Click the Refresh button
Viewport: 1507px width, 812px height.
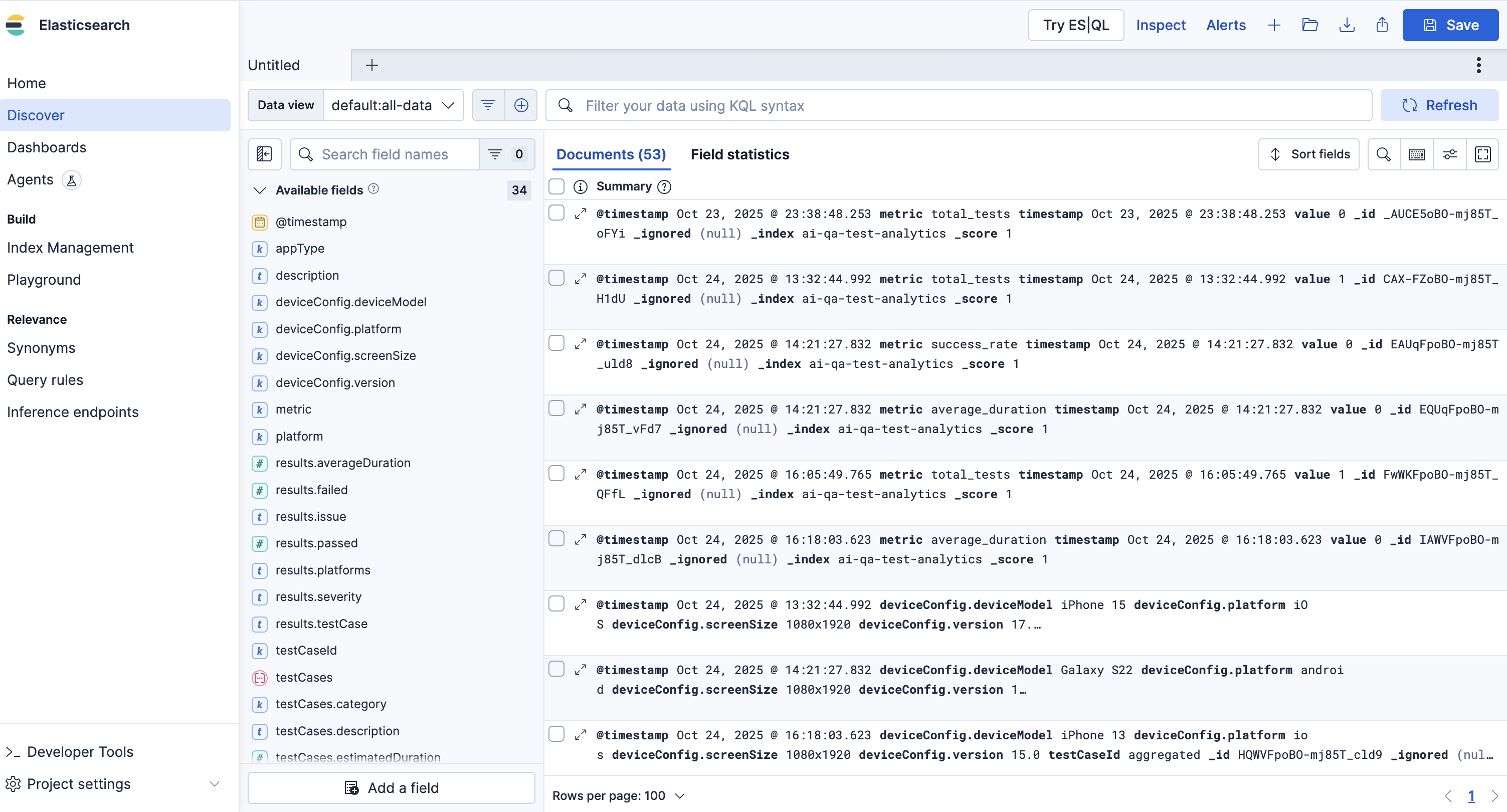click(x=1439, y=105)
